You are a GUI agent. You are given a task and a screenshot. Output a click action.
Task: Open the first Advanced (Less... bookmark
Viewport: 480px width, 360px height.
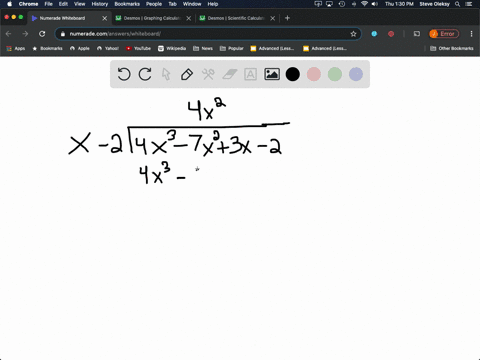272,48
